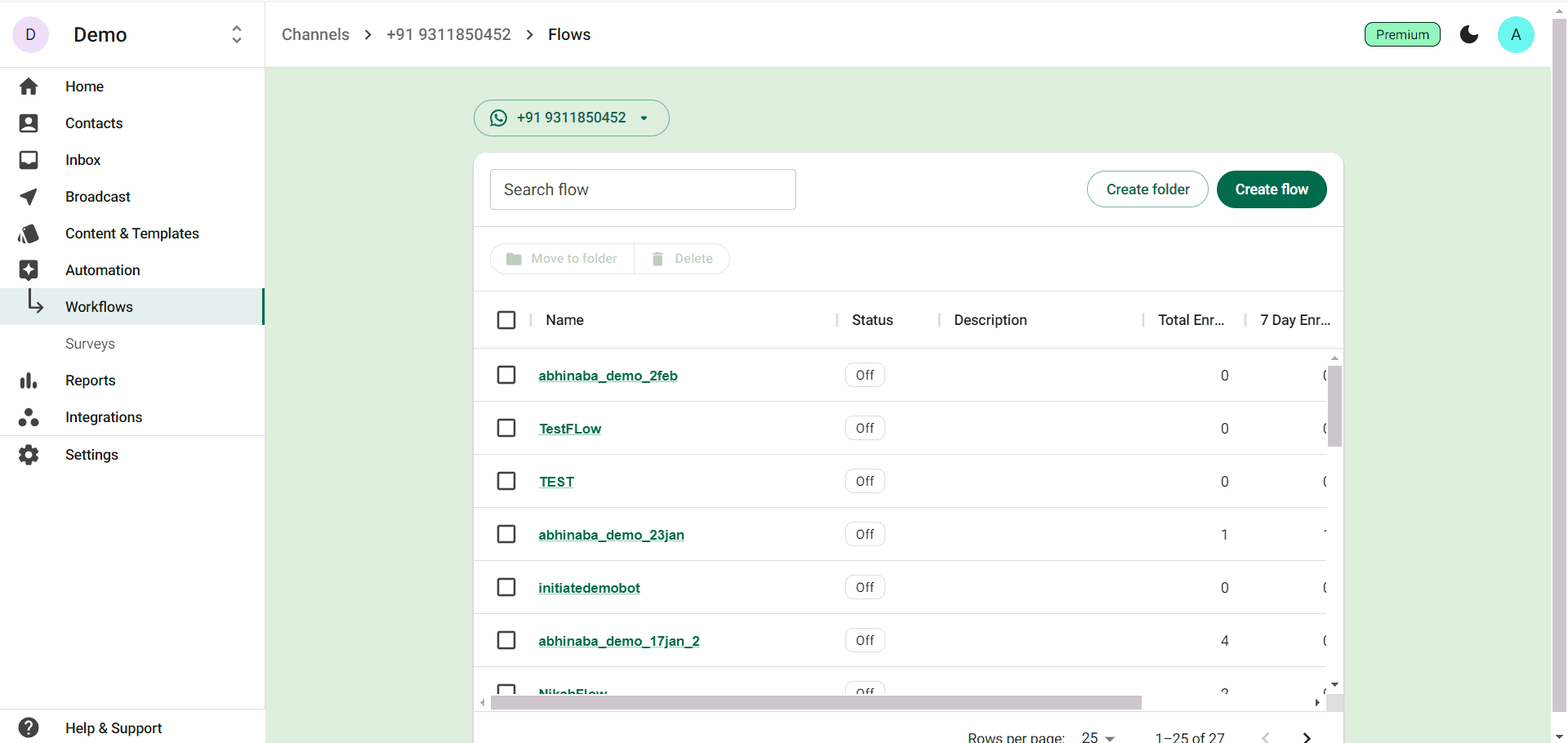Open the Demo workspace switcher

236,34
